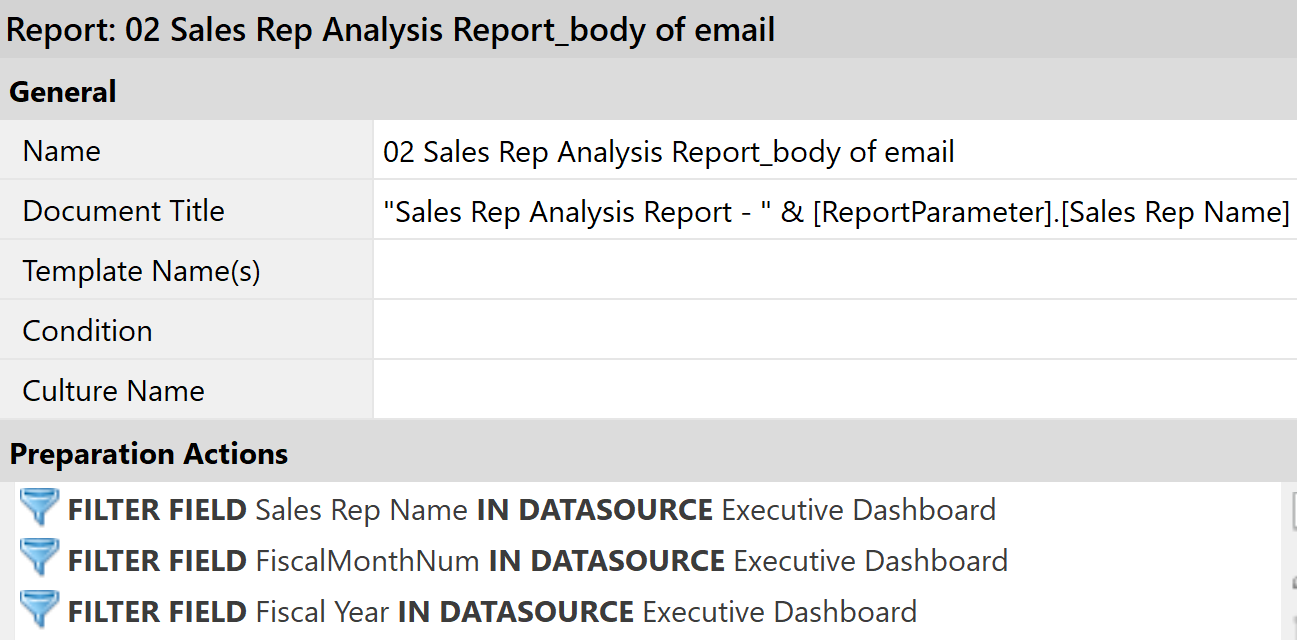The height and width of the screenshot is (640, 1297).
Task: Select the FiscalMonthNum filter action text
Action: (x=537, y=561)
